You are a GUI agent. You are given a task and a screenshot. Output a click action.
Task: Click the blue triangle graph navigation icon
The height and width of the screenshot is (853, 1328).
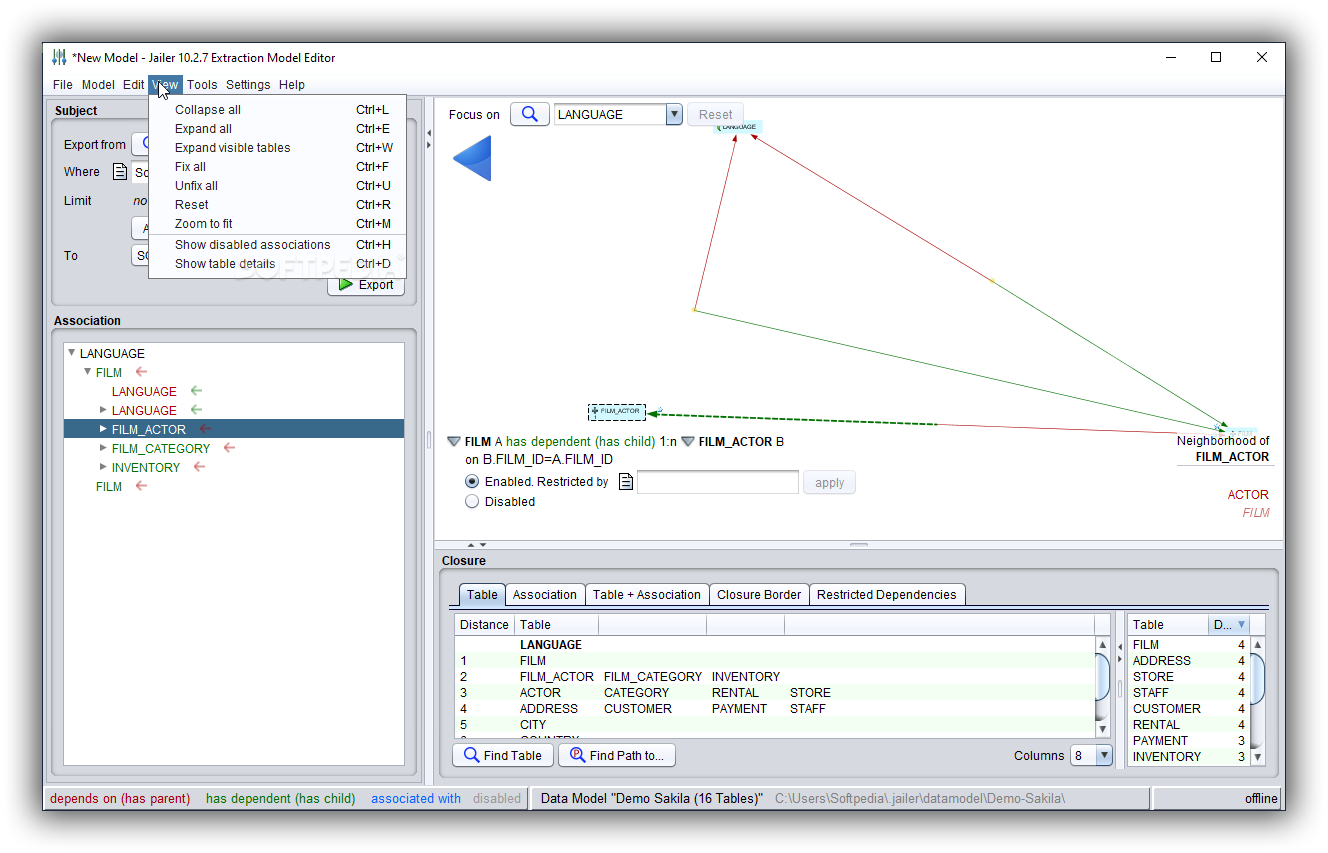[473, 159]
